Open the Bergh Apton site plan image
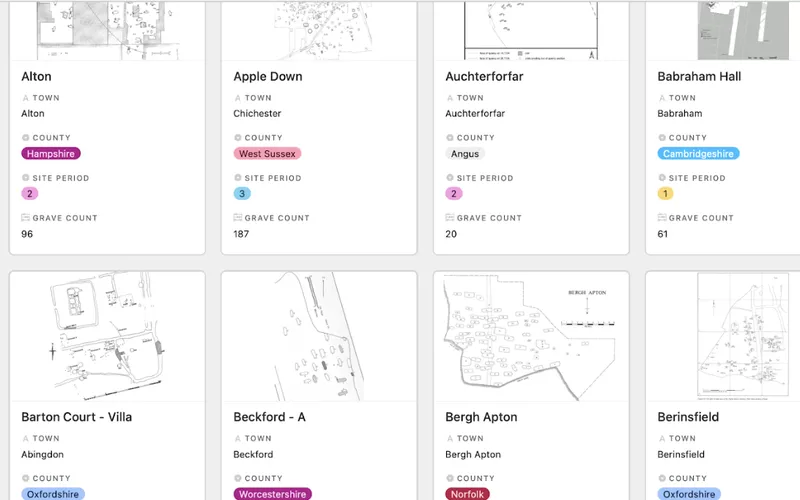Image resolution: width=800 pixels, height=500 pixels. coord(531,336)
